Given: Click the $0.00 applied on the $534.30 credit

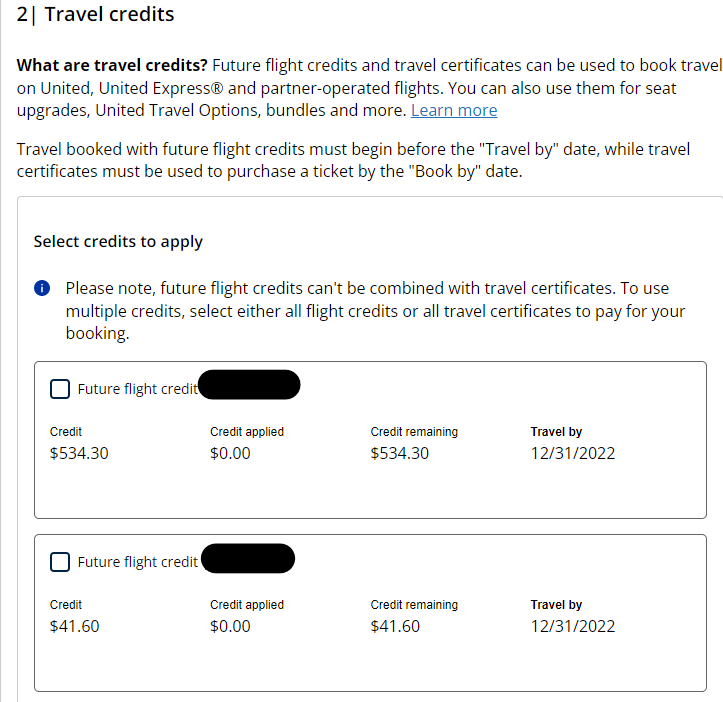Looking at the screenshot, I should click(230, 453).
